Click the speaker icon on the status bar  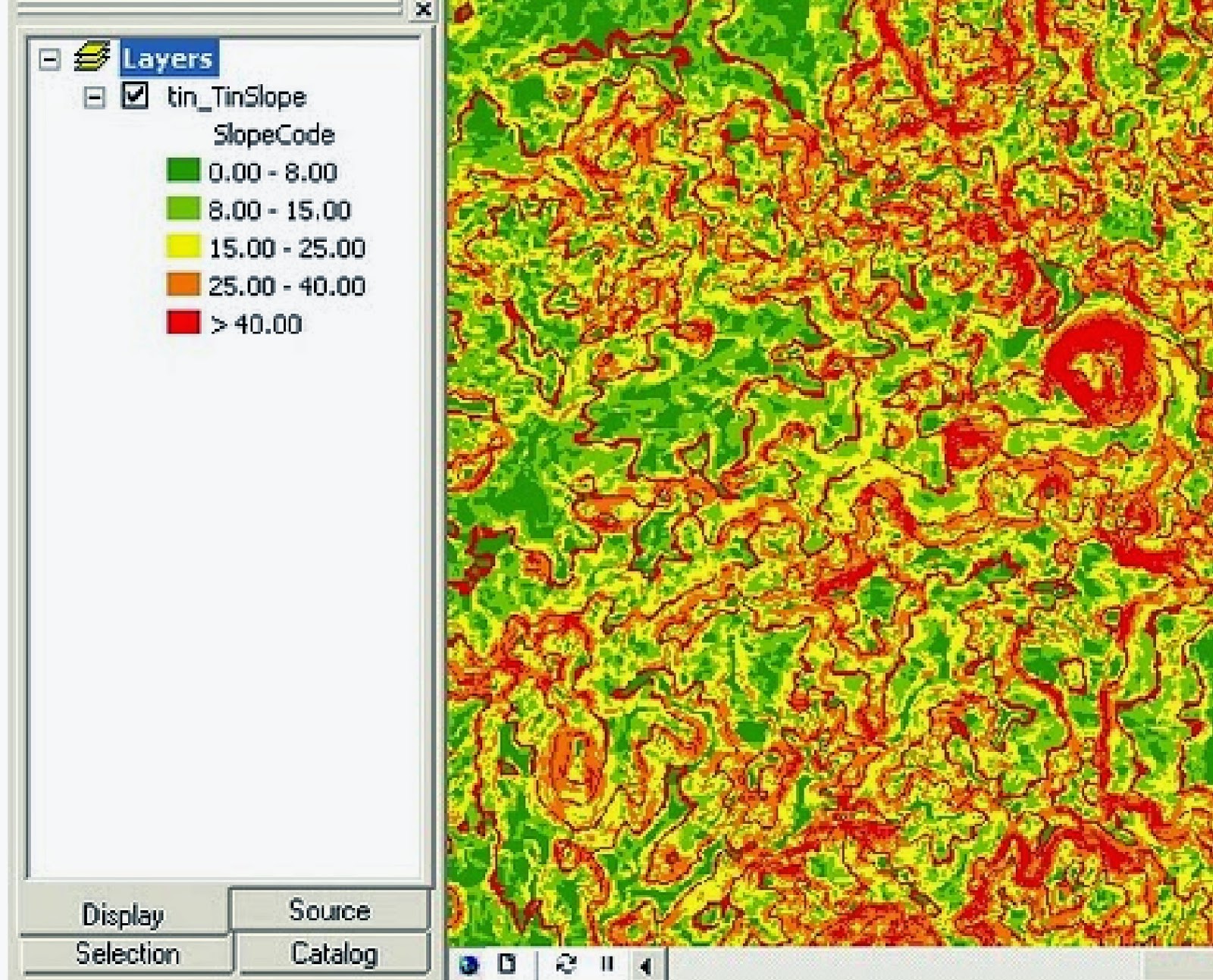click(x=645, y=966)
